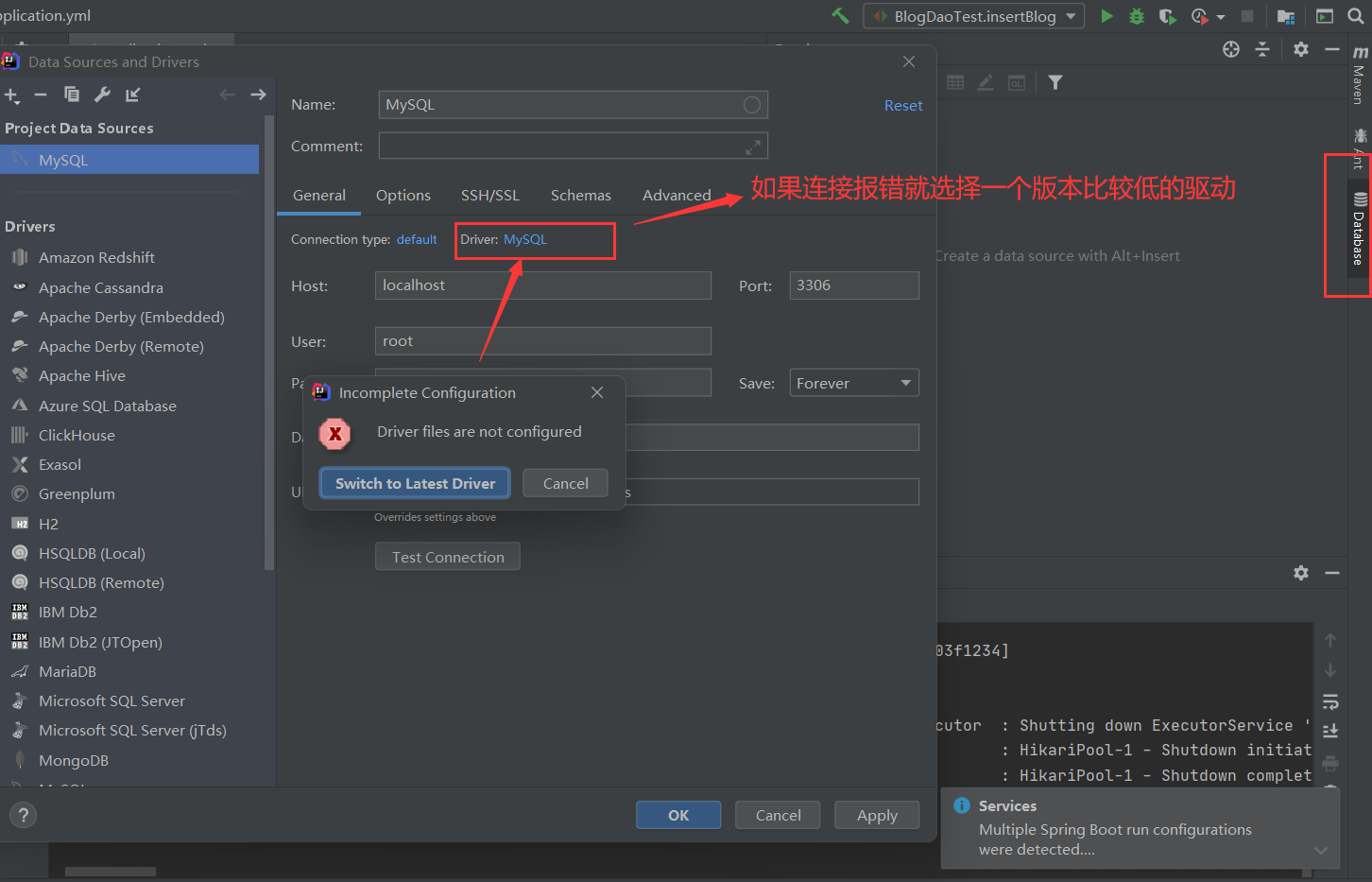Screen dimensions: 1372x882
Task: Click Switch to Latest Driver button
Action: (x=415, y=483)
